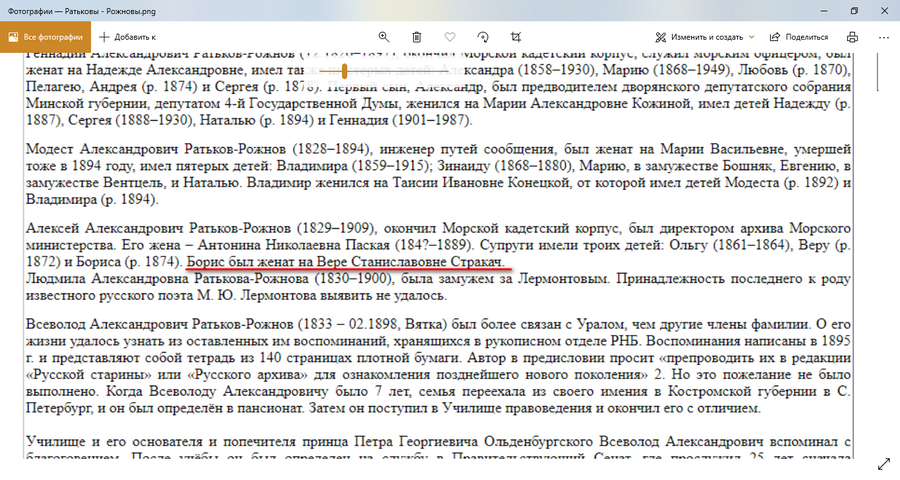The height and width of the screenshot is (480, 900).
Task: Click the underlined sentence about Борис
Action: [x=346, y=262]
